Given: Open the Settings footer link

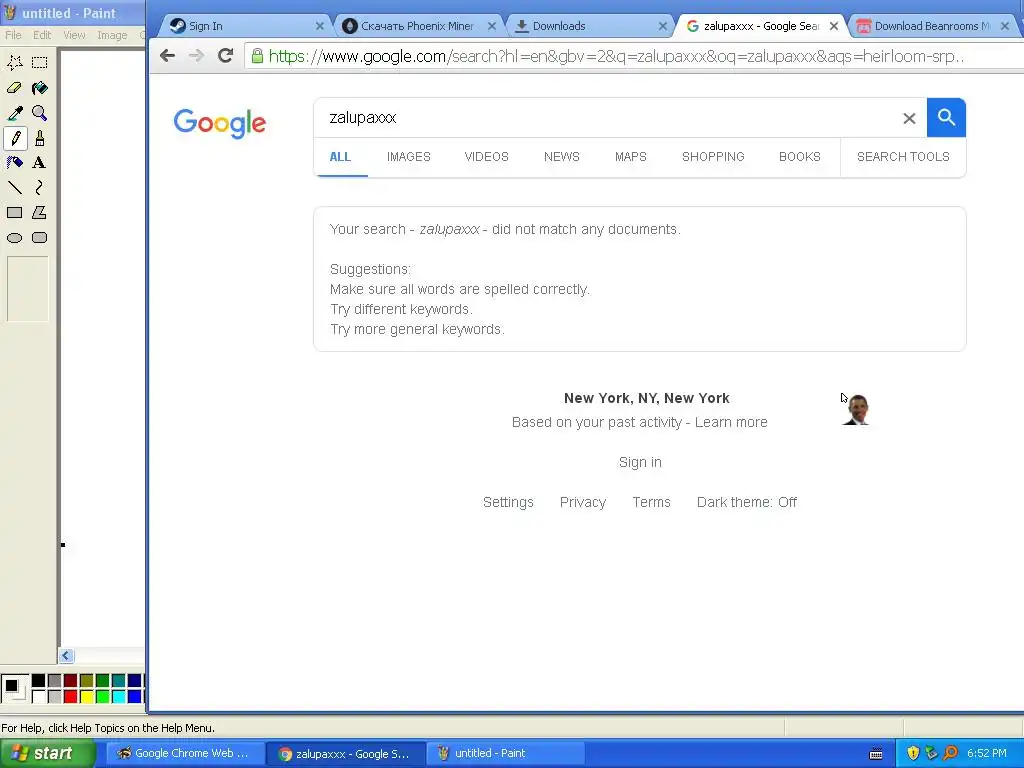Looking at the screenshot, I should 508,502.
